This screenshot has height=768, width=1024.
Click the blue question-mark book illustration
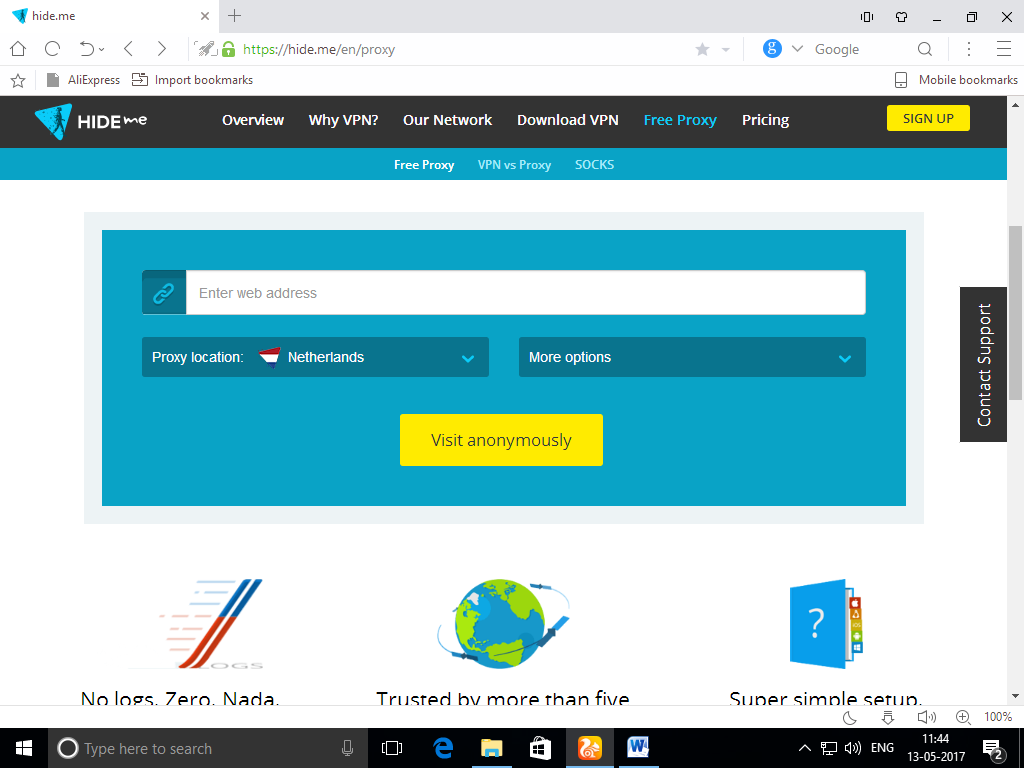[x=825, y=624]
